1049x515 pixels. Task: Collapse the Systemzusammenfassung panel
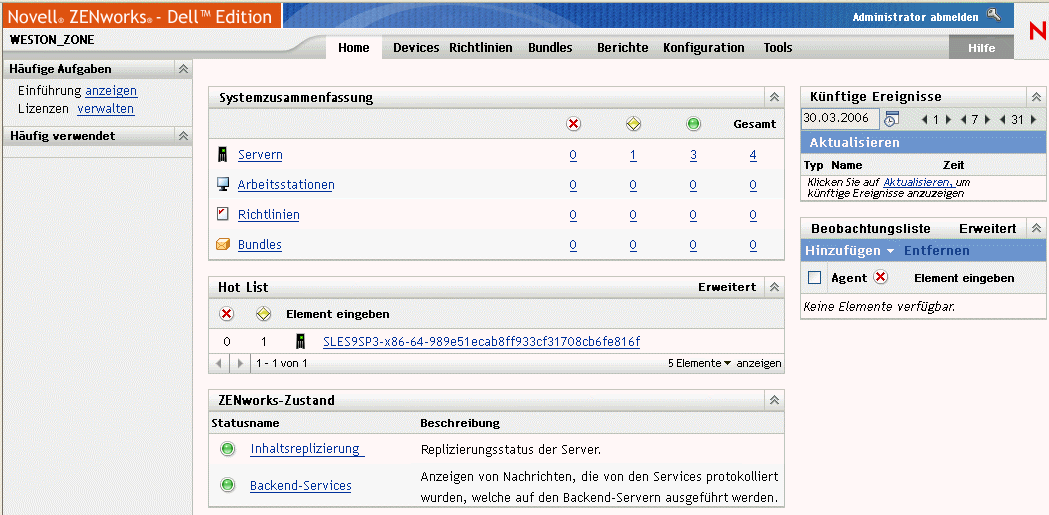tap(775, 98)
